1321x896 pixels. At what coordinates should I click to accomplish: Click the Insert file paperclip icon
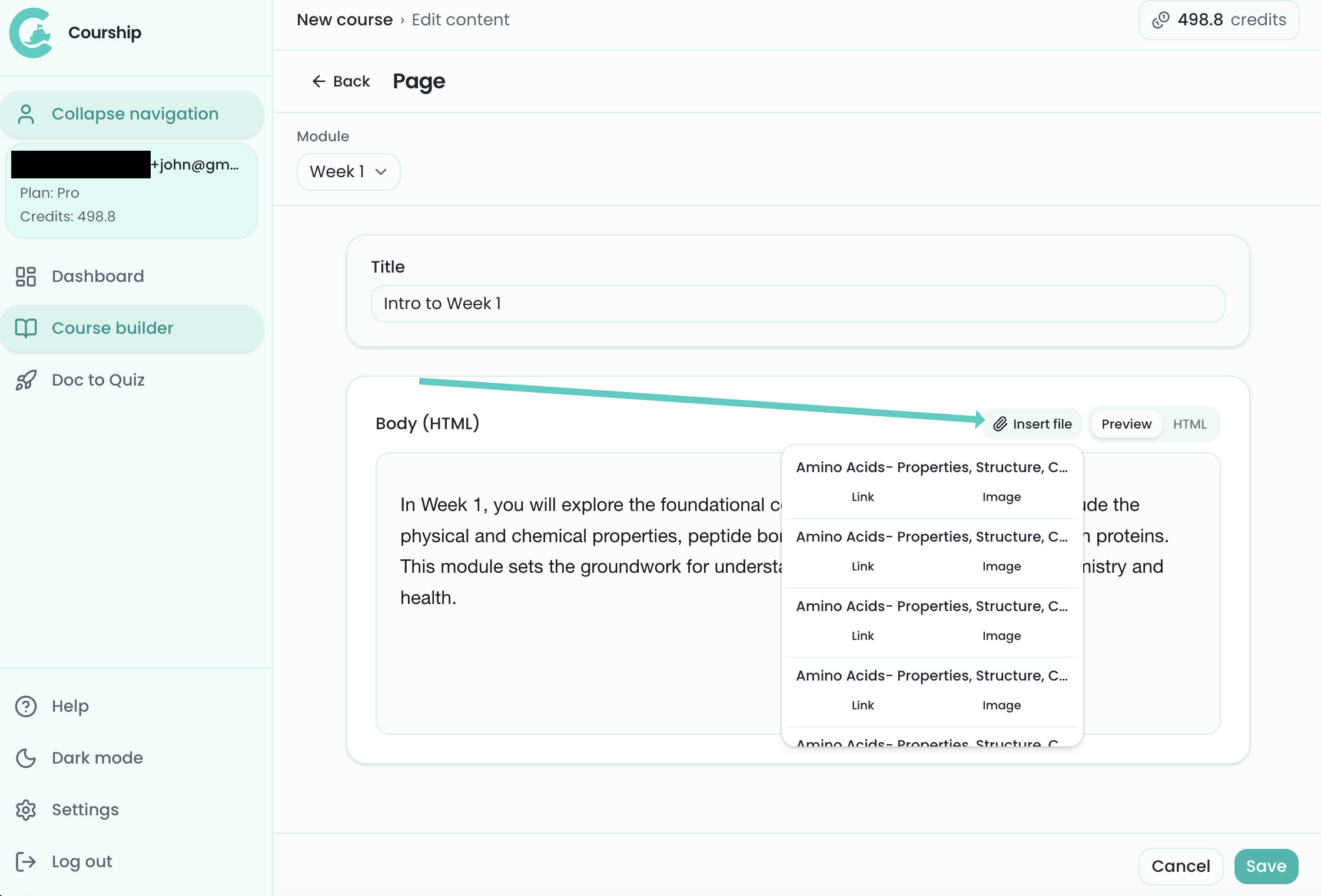click(x=1000, y=424)
